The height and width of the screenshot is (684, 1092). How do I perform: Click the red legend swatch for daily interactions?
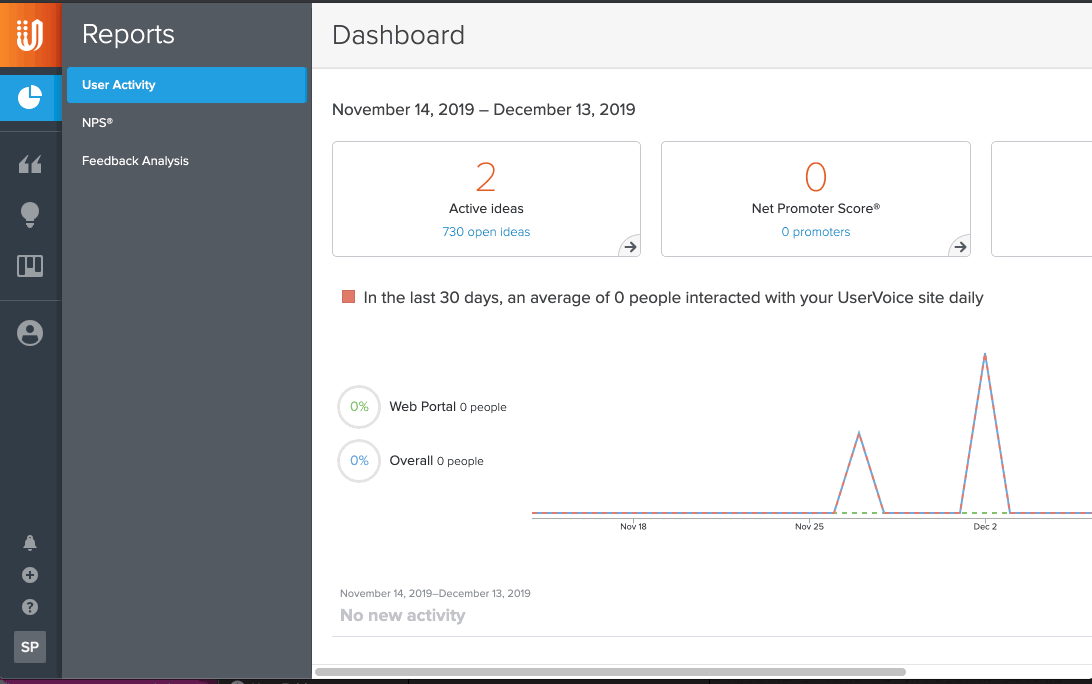[x=348, y=297]
